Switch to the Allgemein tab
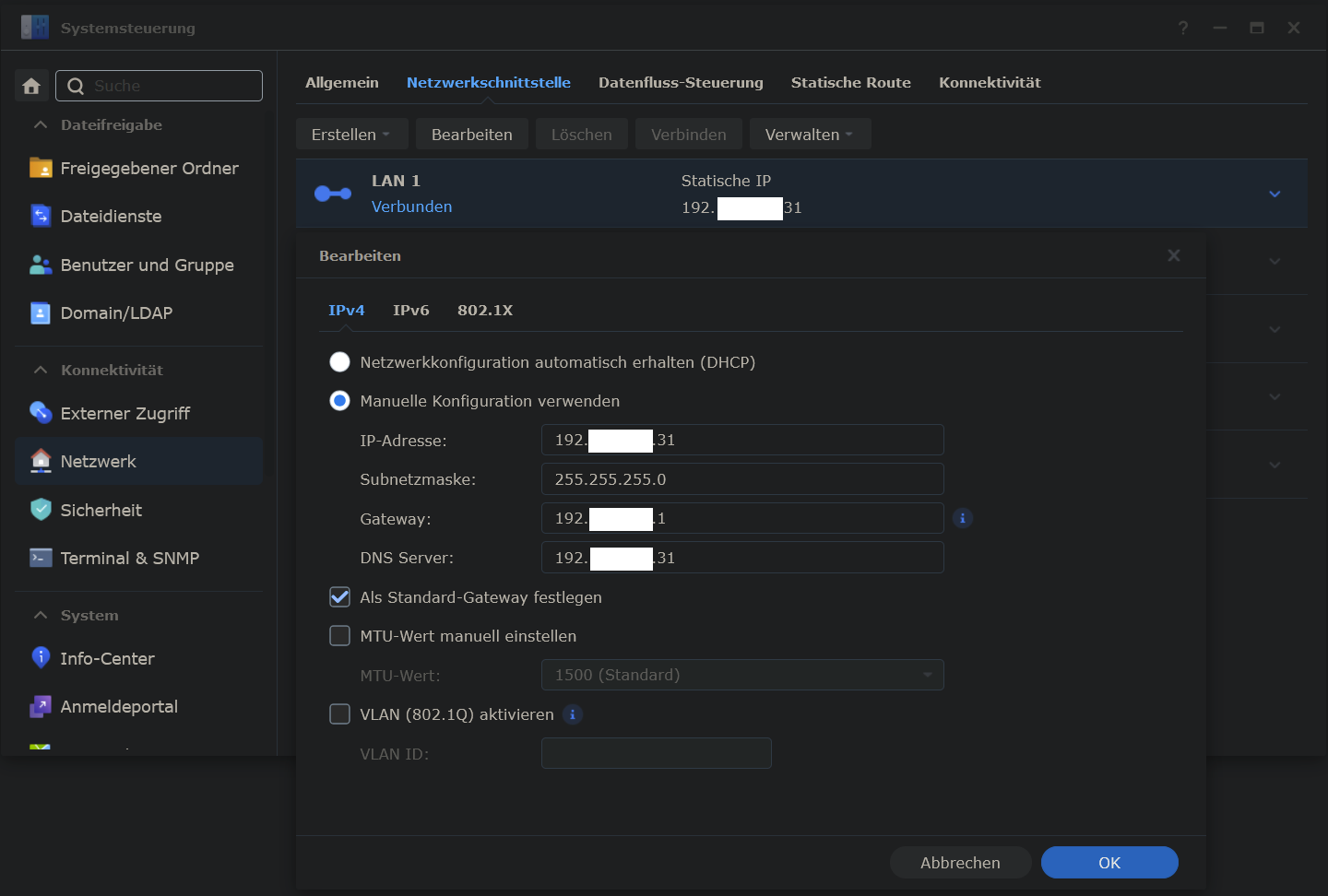Screen dimensions: 1328x896 tap(342, 82)
